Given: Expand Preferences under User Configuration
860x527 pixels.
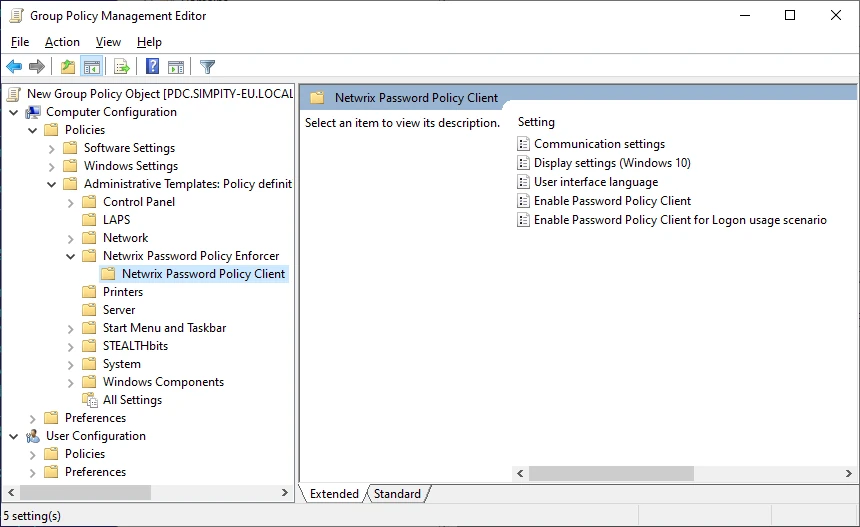Looking at the screenshot, I should (32, 473).
